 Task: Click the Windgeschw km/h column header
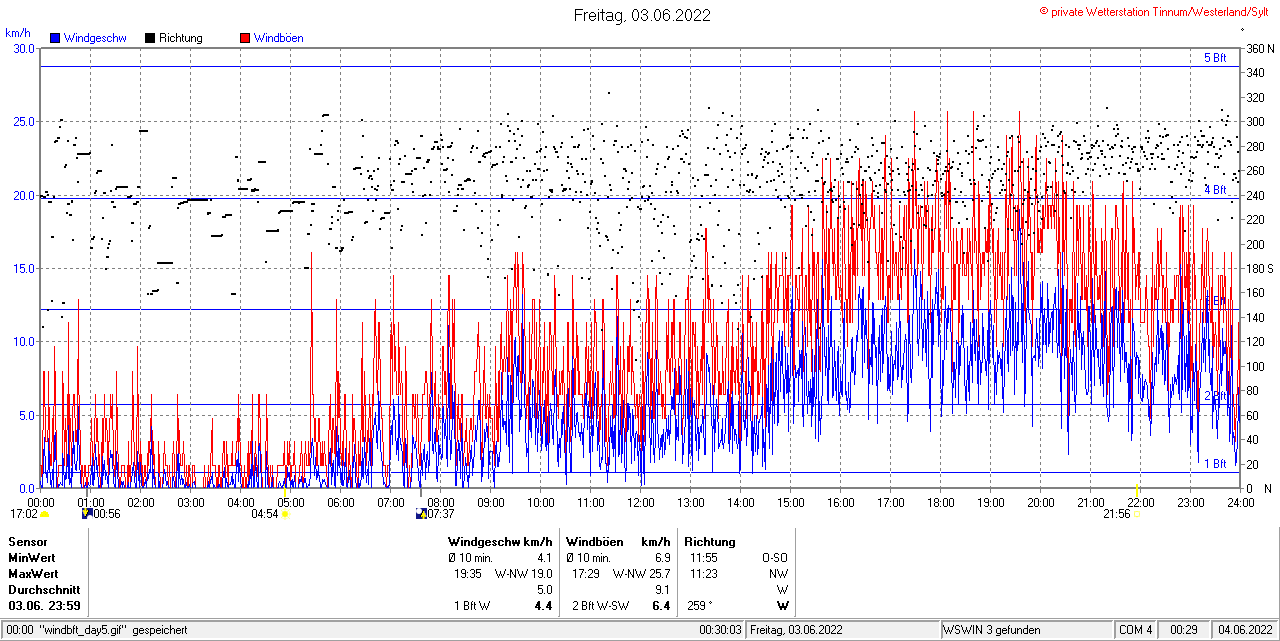click(500, 542)
